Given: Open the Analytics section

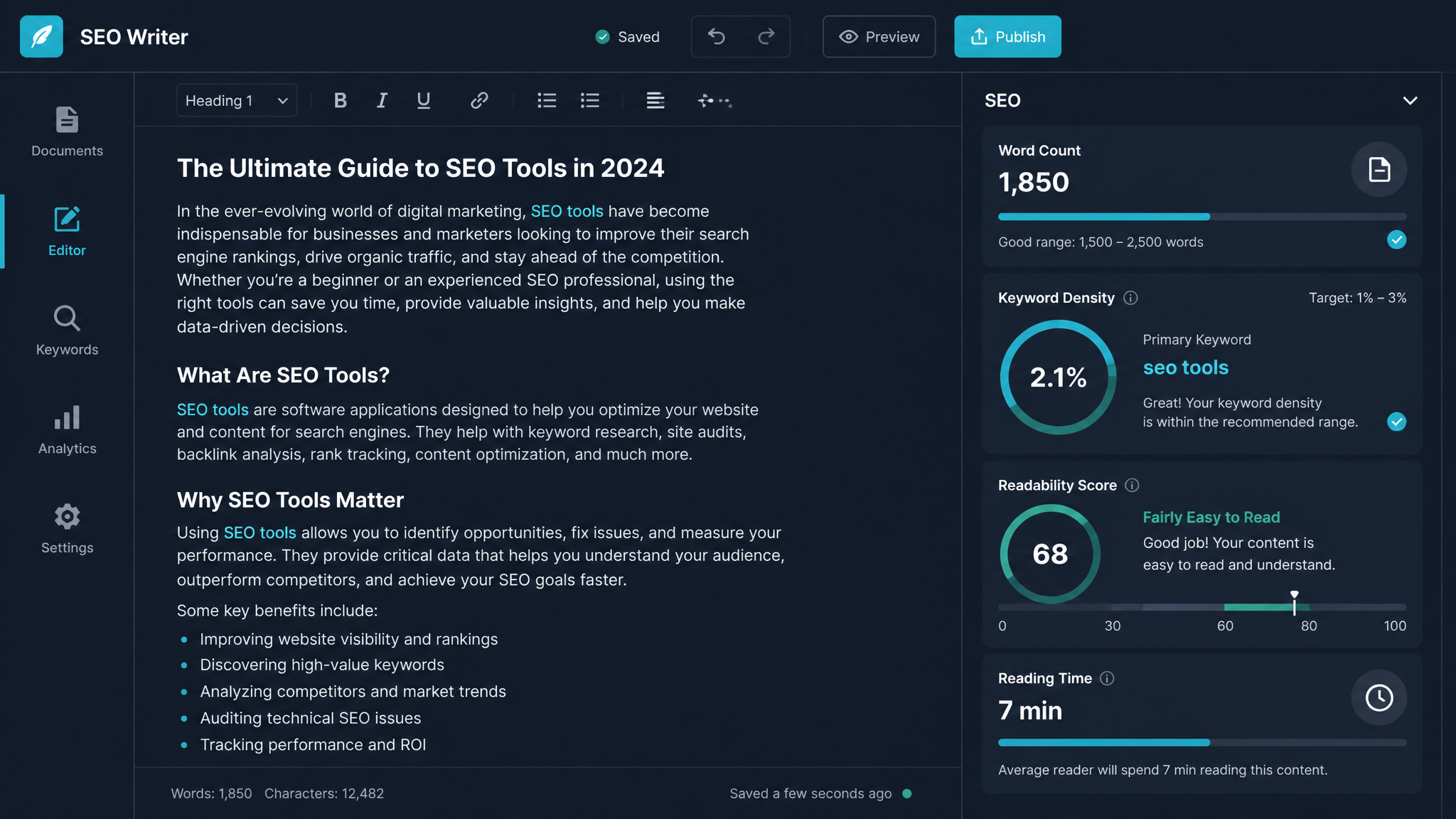Looking at the screenshot, I should [x=67, y=430].
